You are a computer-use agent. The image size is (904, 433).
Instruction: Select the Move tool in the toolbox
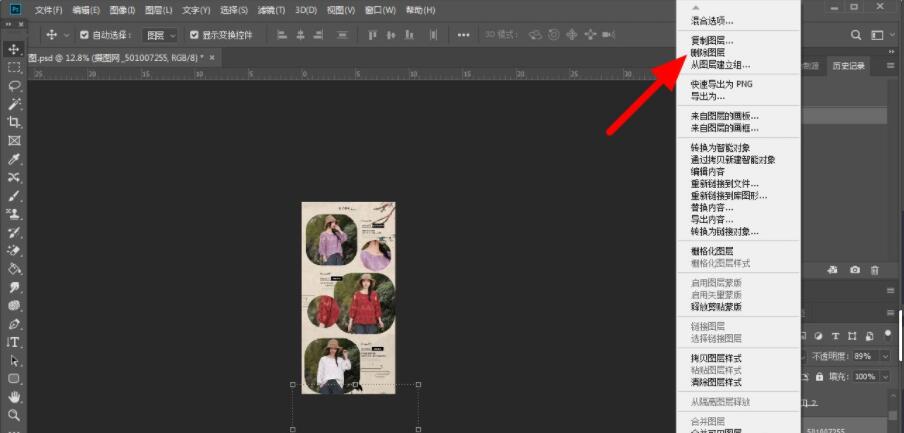14,49
